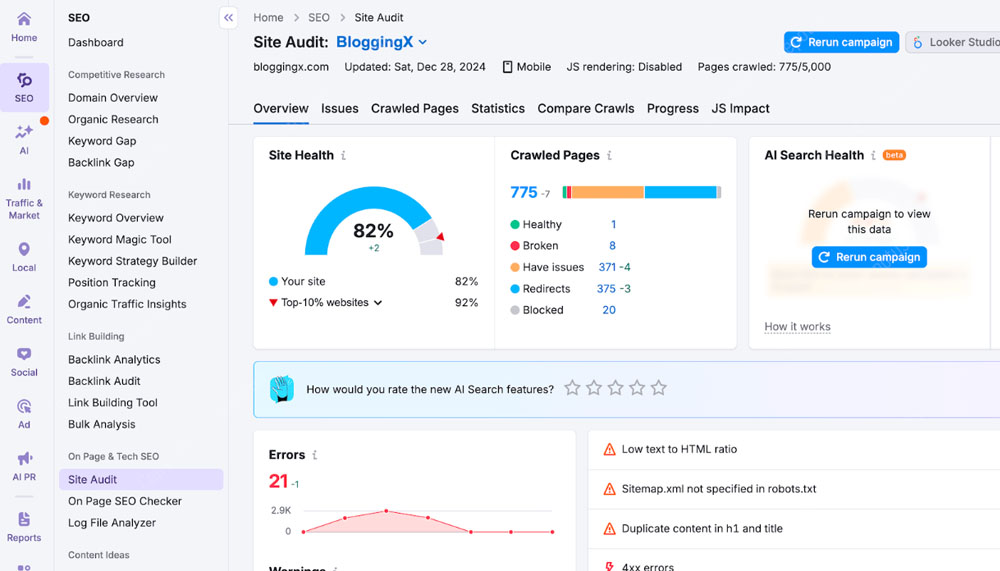Open the Crawled Pages tab
1000x571 pixels.
[x=415, y=108]
